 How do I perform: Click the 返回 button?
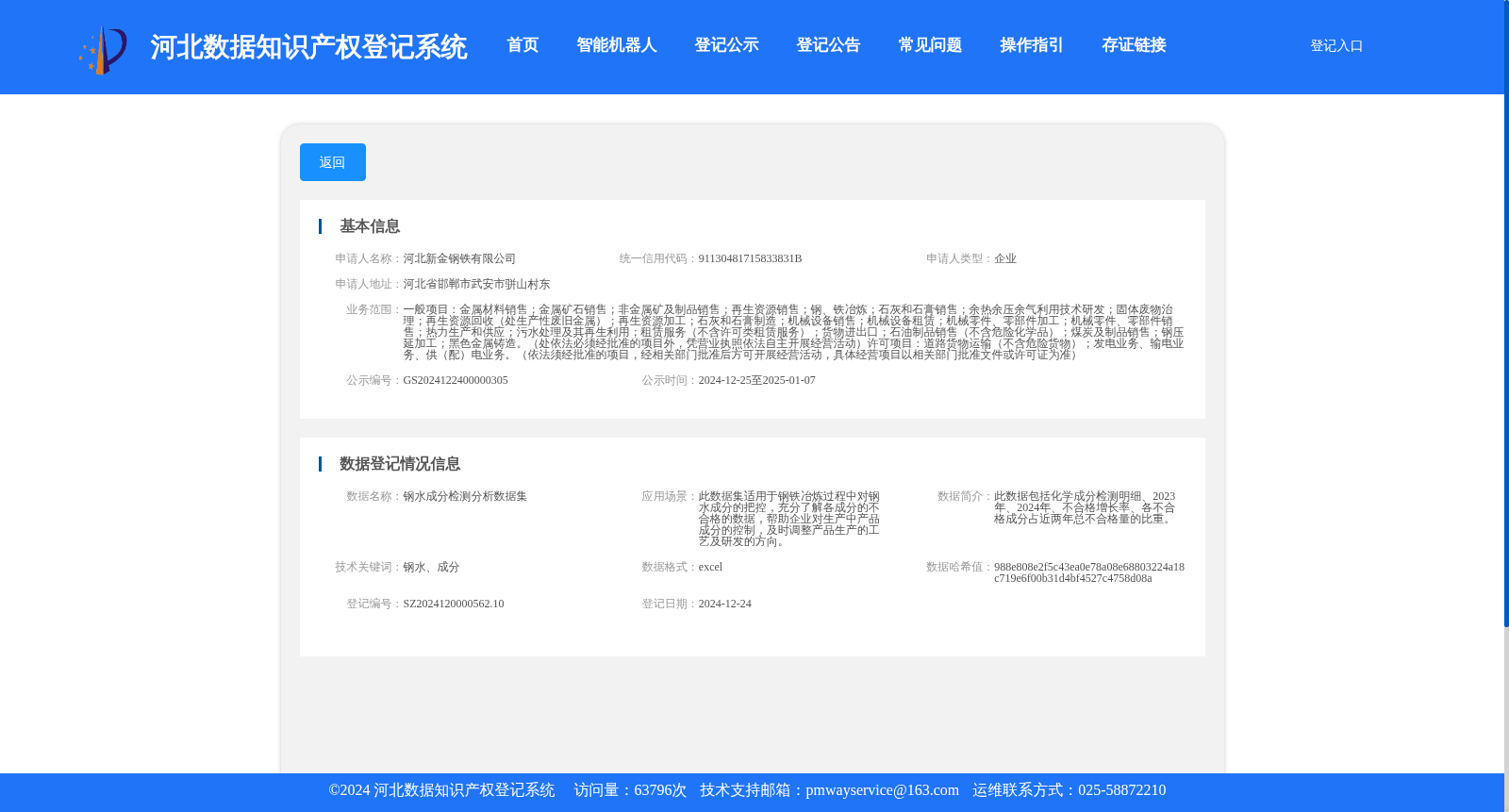[x=333, y=162]
